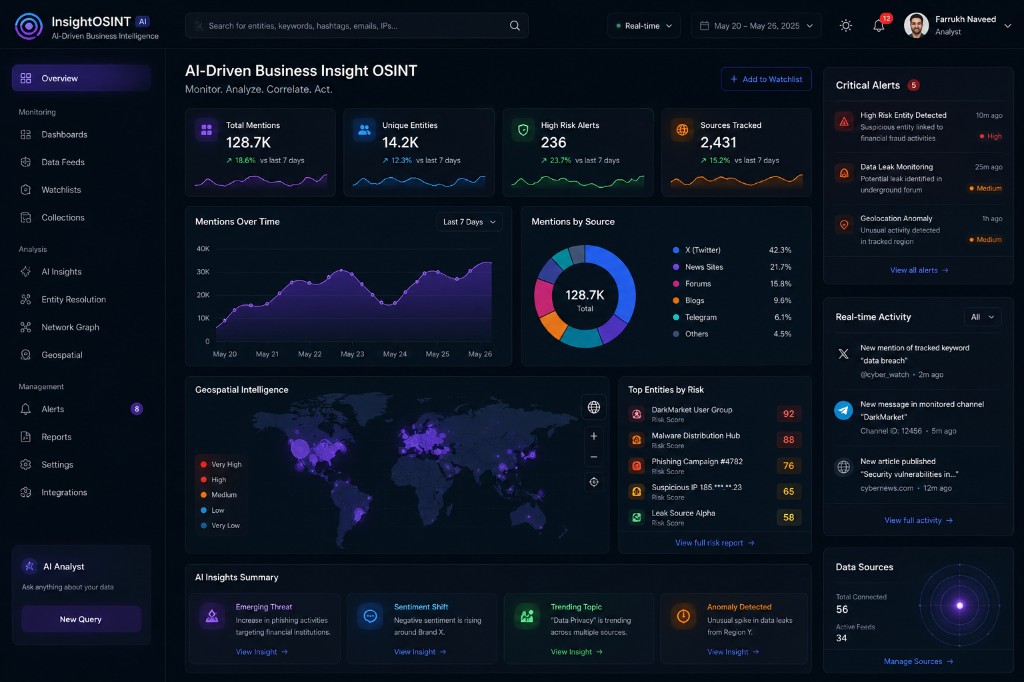This screenshot has height=682, width=1024.
Task: Click the Anomaly Detected clock icon
Action: pyautogui.click(x=683, y=617)
